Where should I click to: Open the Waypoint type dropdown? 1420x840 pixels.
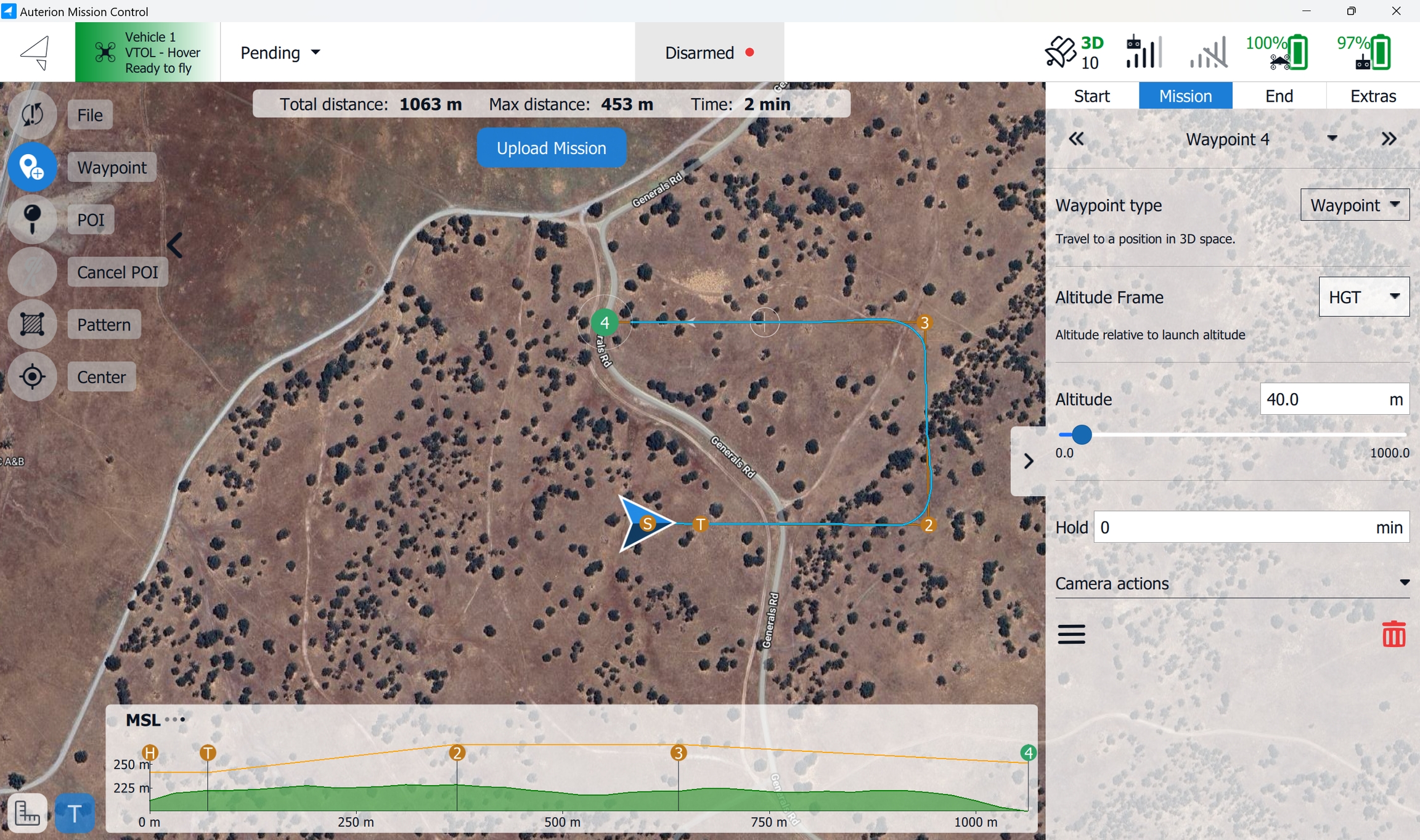1354,205
